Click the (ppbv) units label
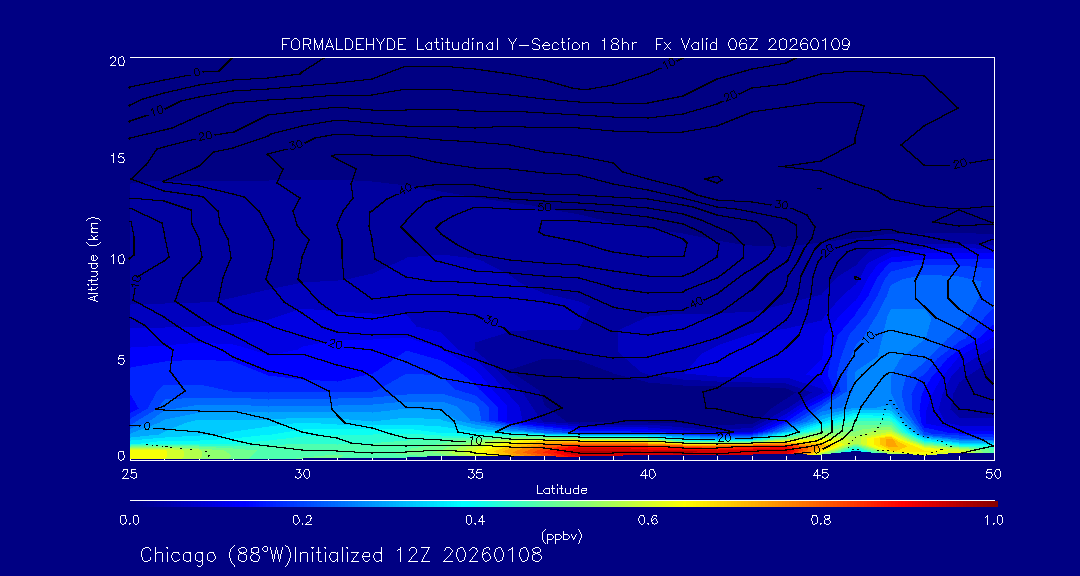 [561, 536]
